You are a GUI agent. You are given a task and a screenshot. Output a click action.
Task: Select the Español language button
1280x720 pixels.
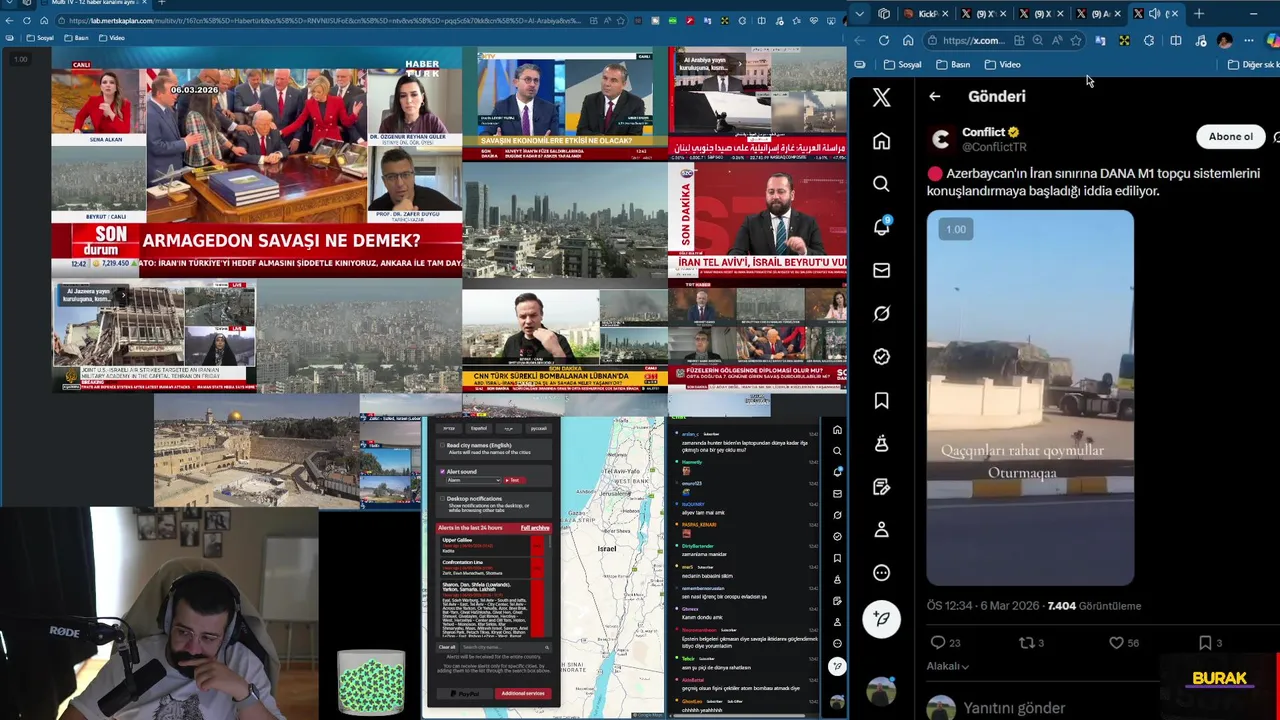[479, 428]
